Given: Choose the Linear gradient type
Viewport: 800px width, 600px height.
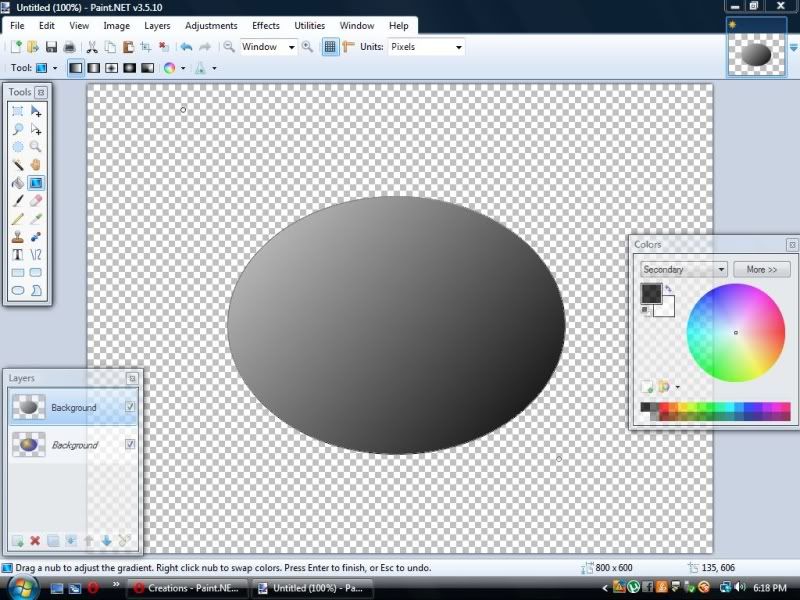Looking at the screenshot, I should pyautogui.click(x=76, y=68).
